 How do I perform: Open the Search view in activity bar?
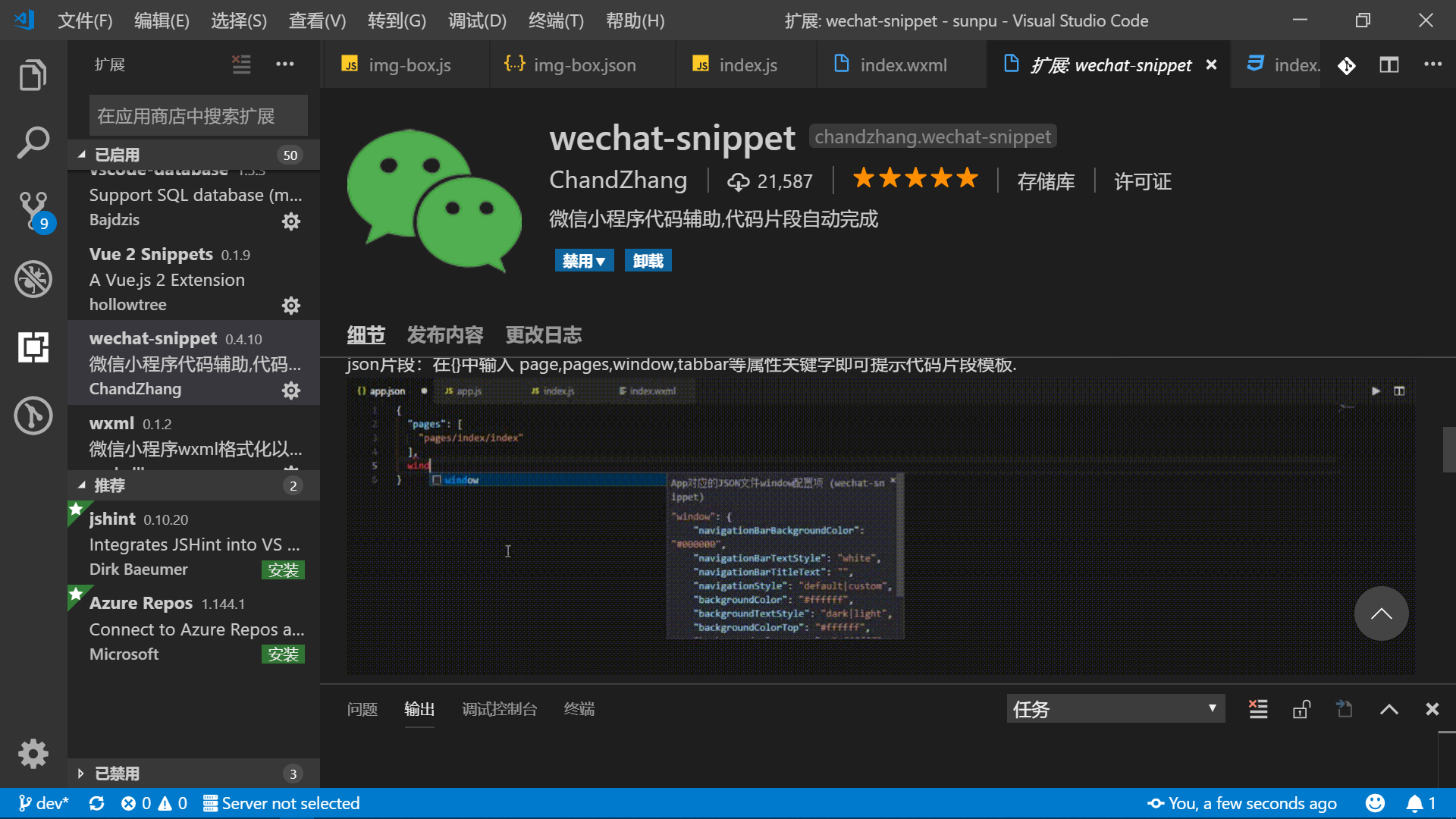[33, 143]
